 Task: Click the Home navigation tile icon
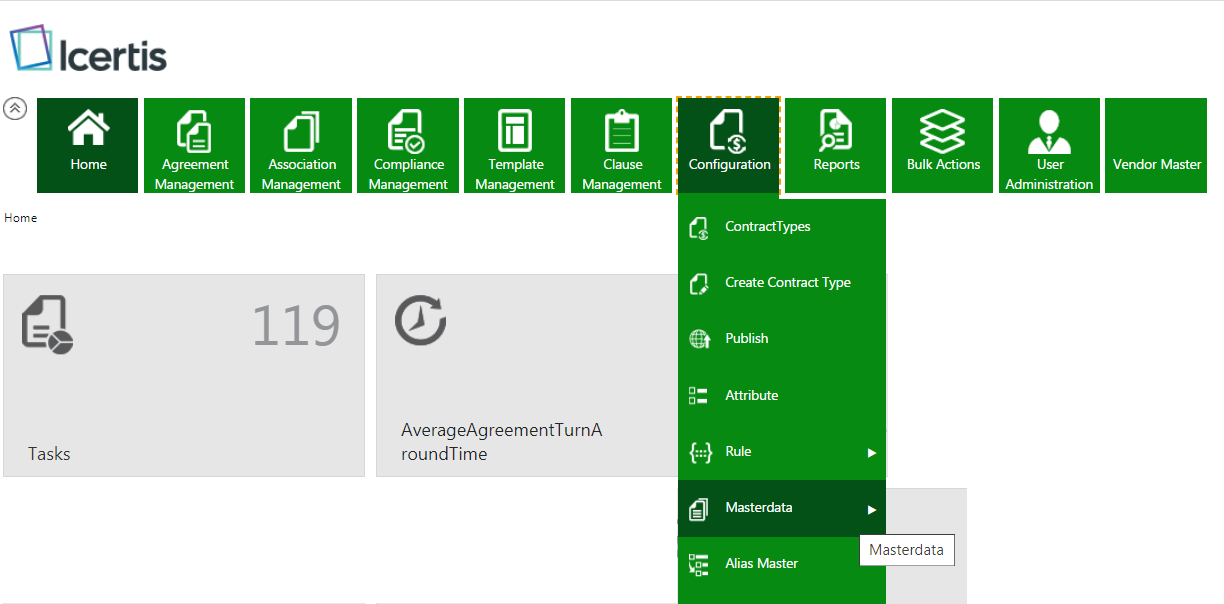(x=88, y=130)
